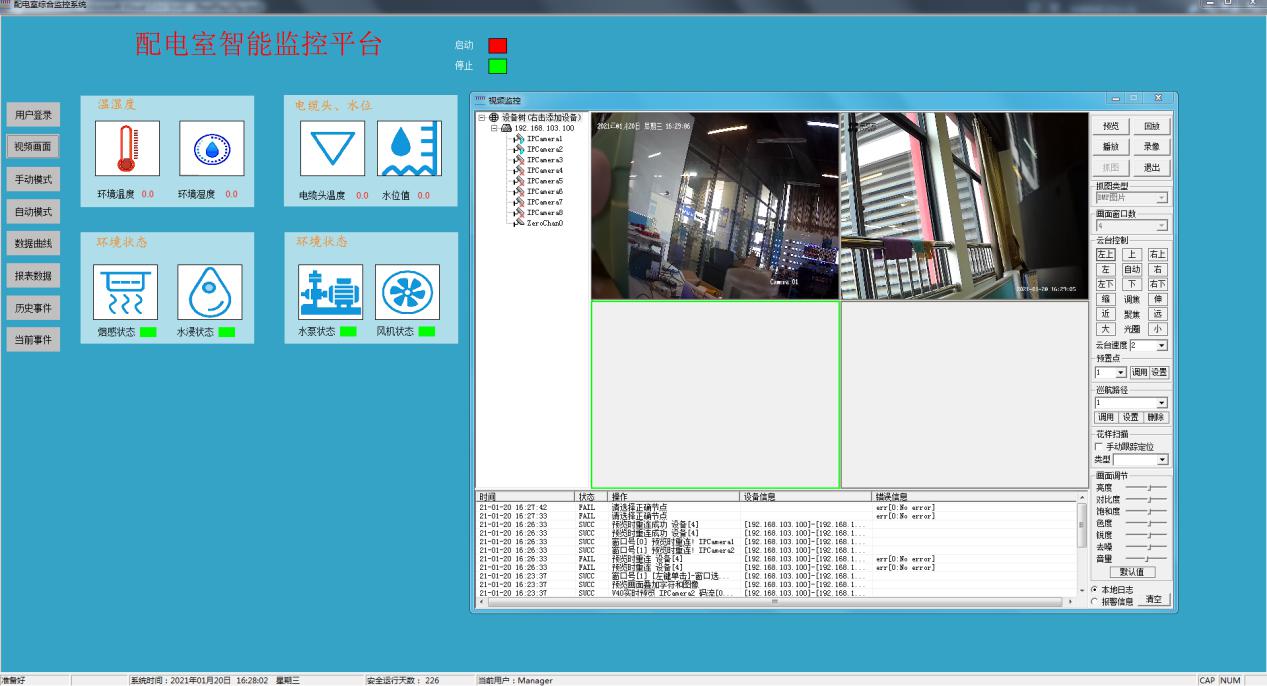Collapse the 192.168.103.100 device node
The image size is (1267, 686).
click(494, 128)
